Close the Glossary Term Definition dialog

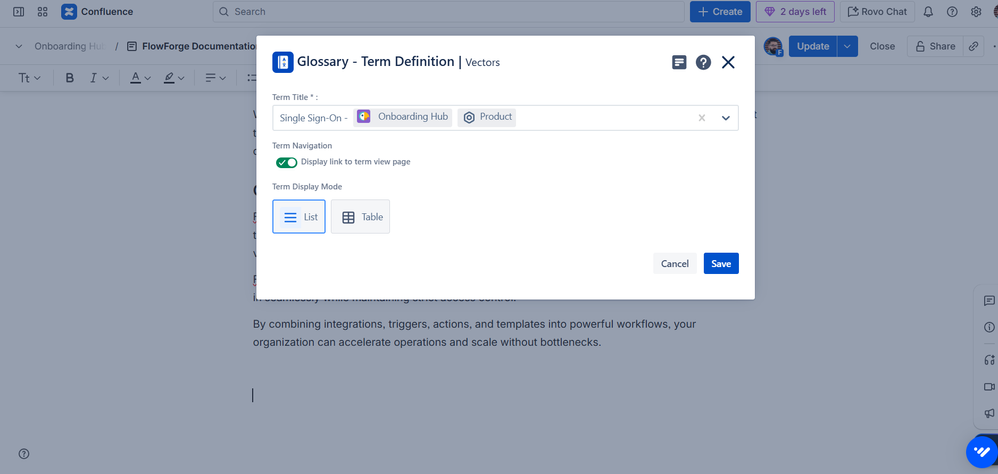728,62
